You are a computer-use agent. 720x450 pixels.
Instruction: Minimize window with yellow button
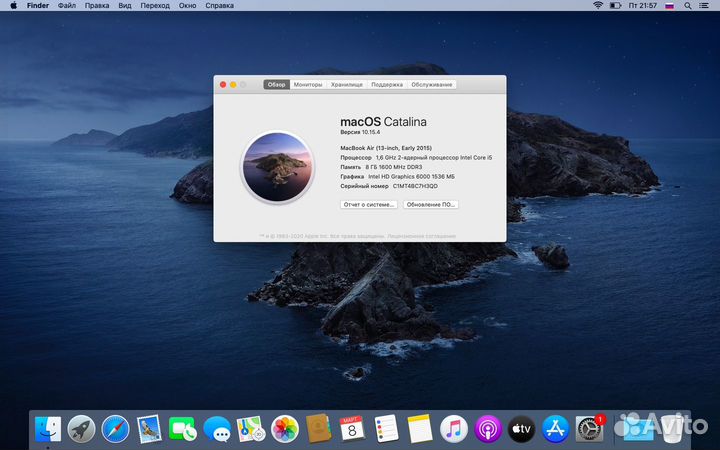point(233,84)
